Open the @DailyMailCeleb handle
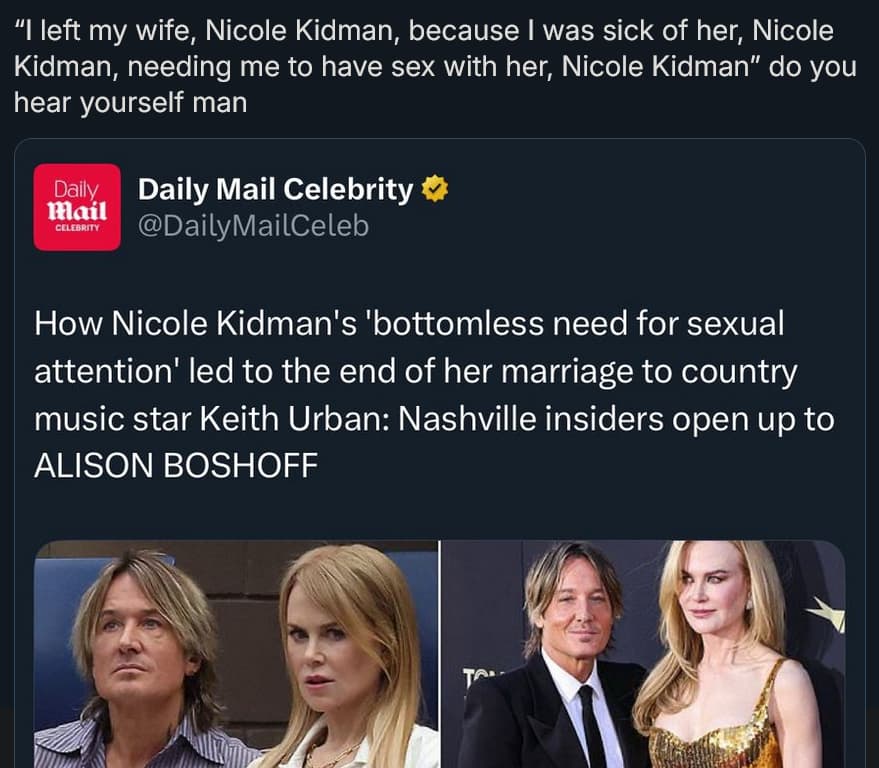 coord(253,227)
